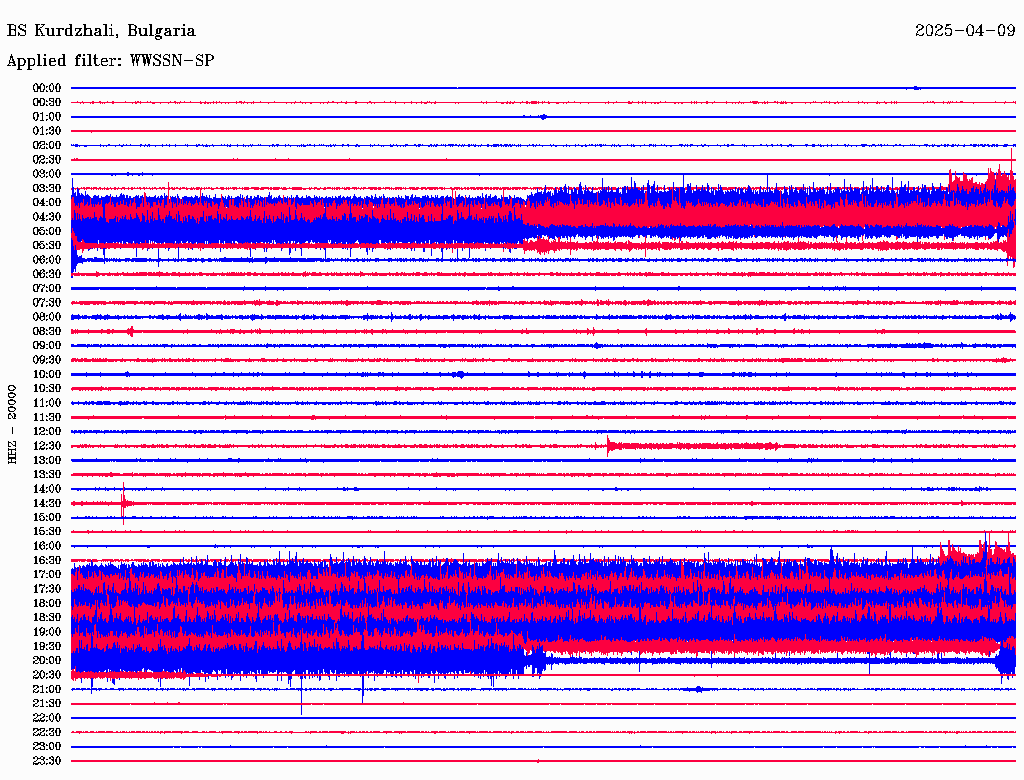Select the 03:30 time label
The height and width of the screenshot is (780, 1024).
pos(47,188)
